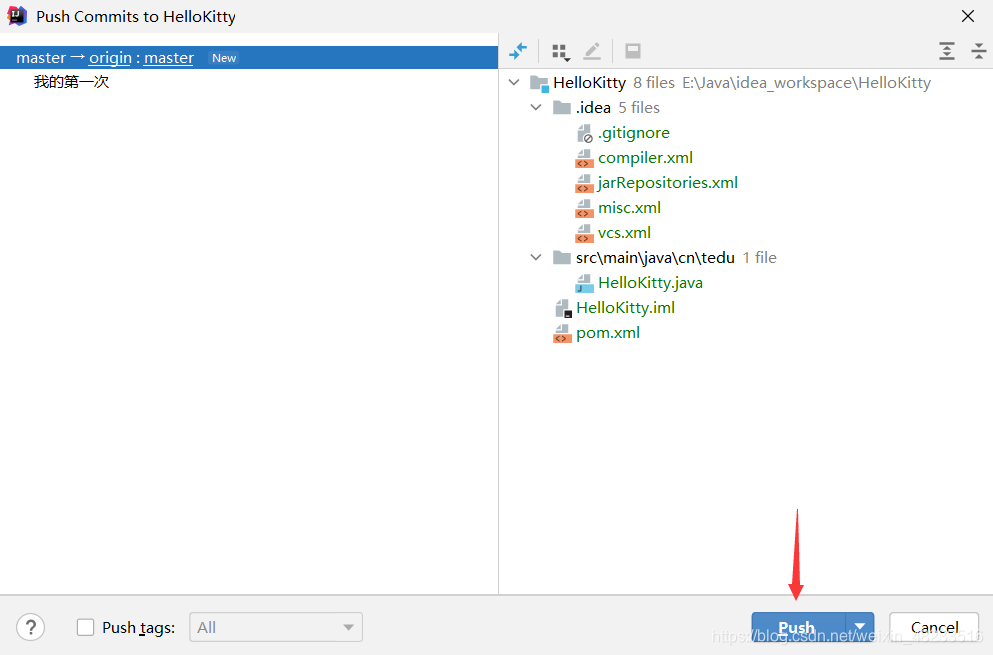Open the Group By toolbar icon
This screenshot has width=993, height=655.
pos(560,51)
